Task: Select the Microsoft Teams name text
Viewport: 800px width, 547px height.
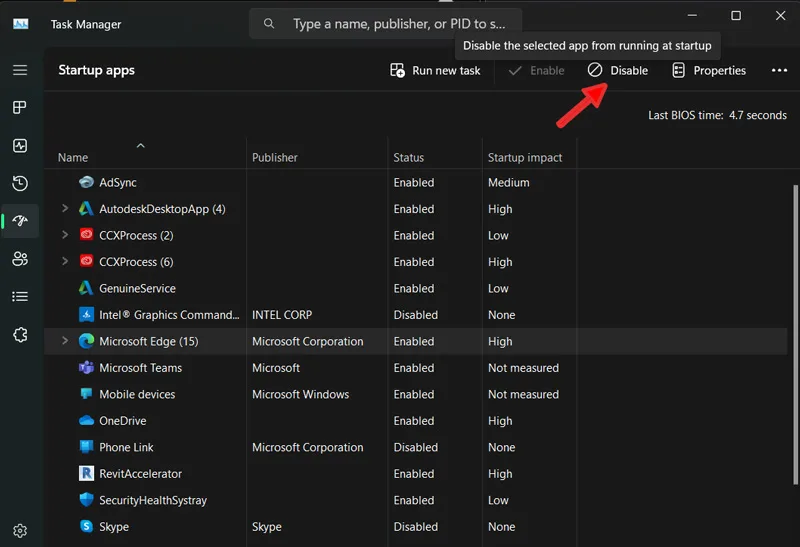Action: coord(140,368)
